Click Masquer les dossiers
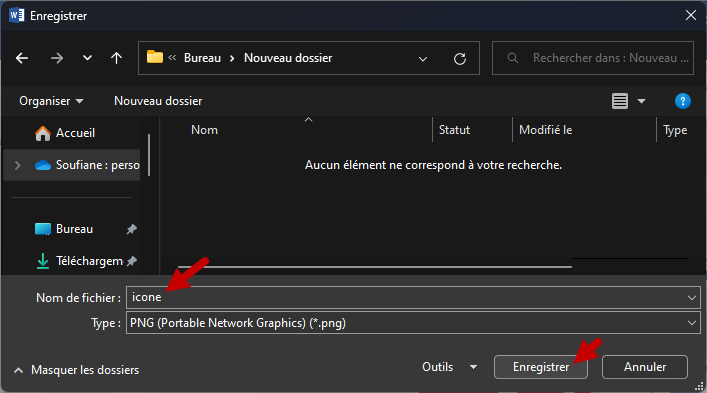 [x=76, y=370]
